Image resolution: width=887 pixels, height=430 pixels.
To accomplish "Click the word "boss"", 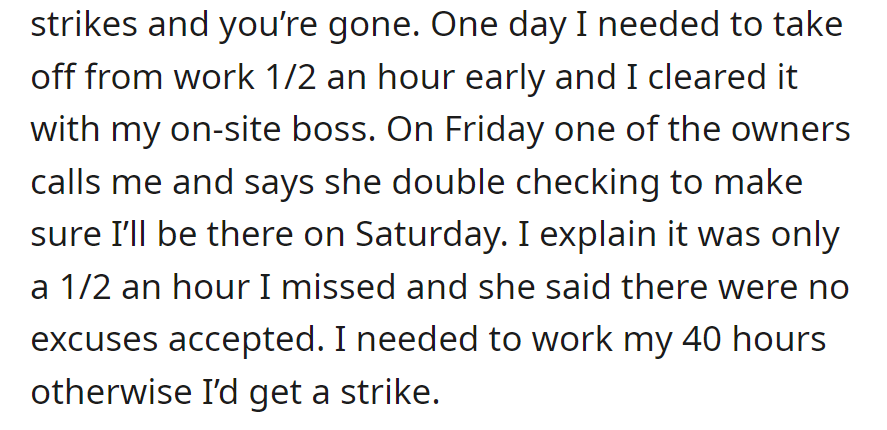I will click(x=333, y=130).
